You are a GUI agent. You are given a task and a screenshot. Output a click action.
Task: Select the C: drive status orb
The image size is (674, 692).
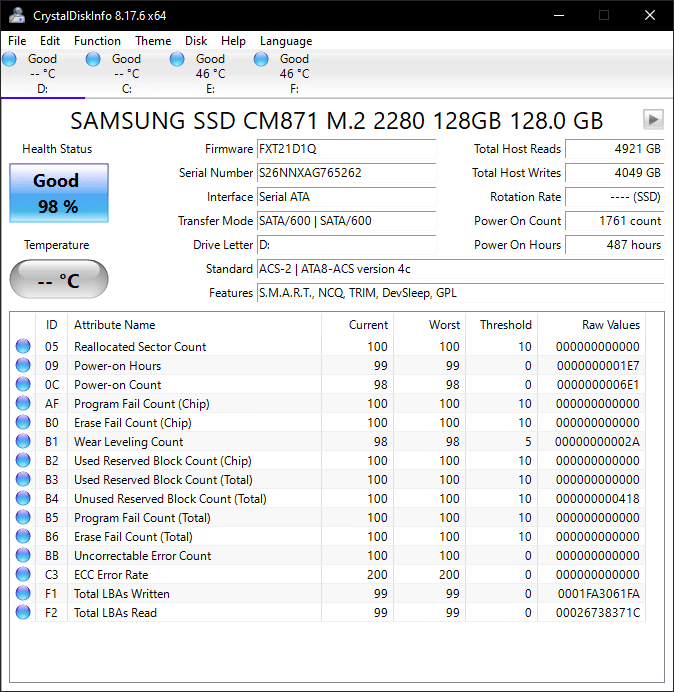click(93, 59)
